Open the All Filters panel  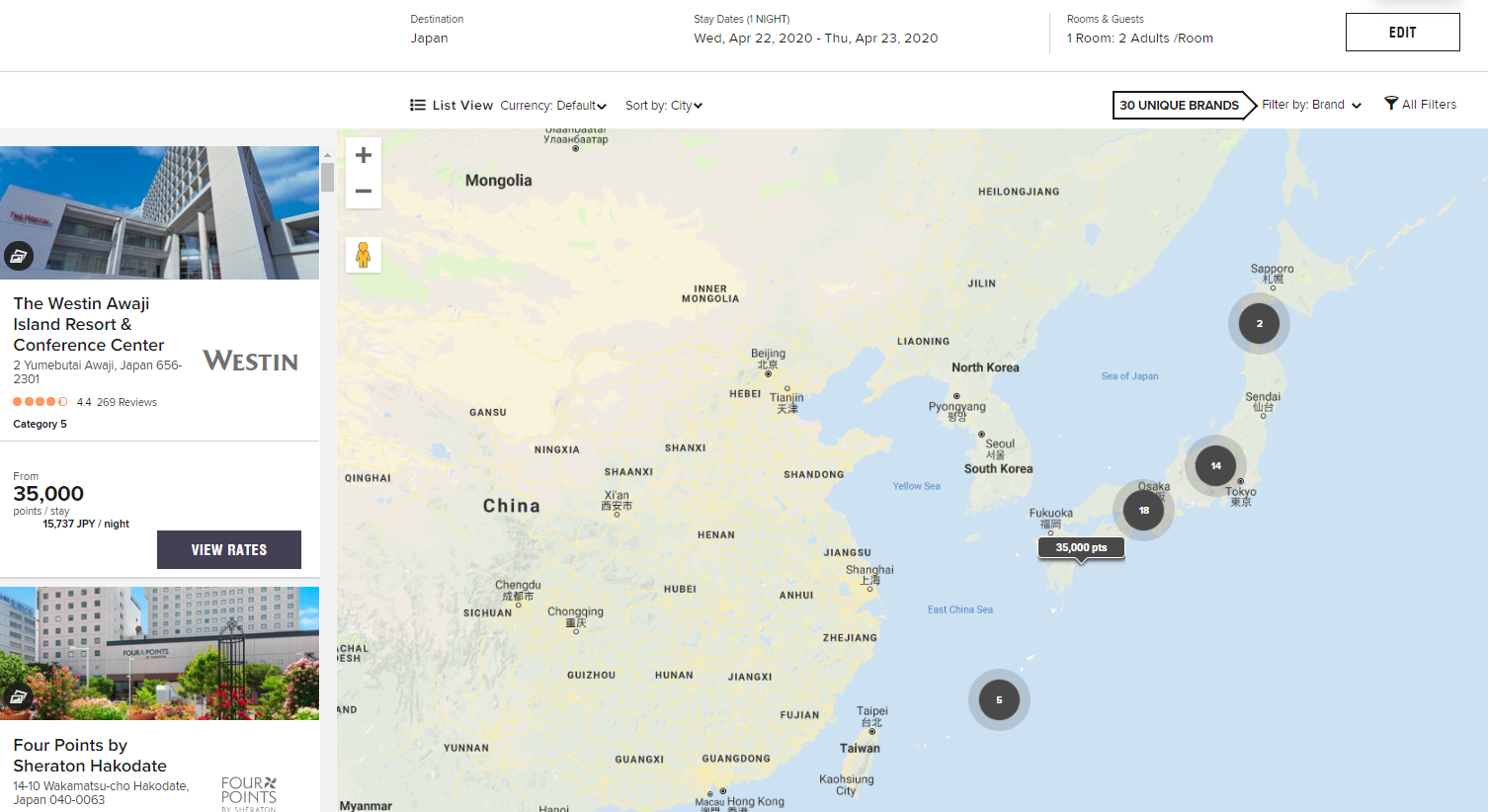coord(1421,104)
